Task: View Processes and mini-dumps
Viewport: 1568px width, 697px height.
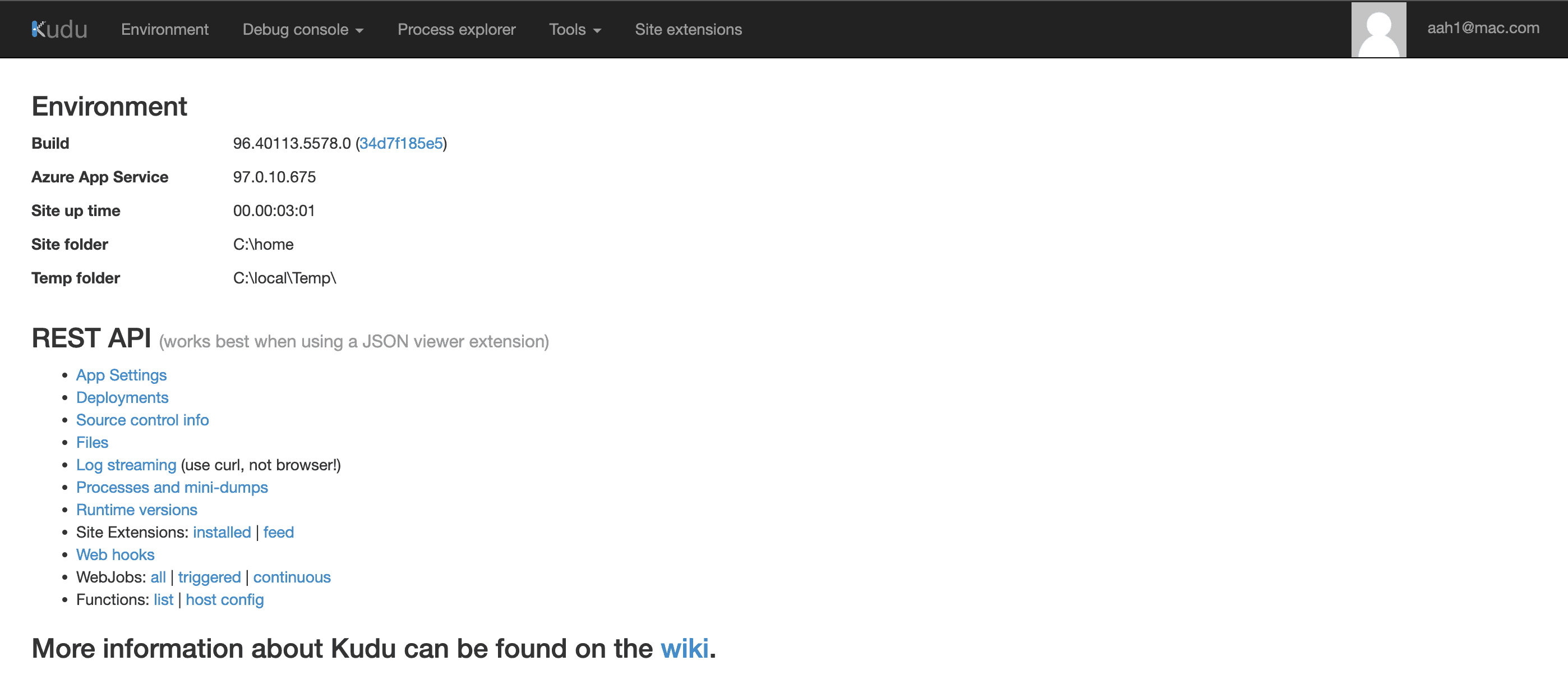Action: coord(172,487)
